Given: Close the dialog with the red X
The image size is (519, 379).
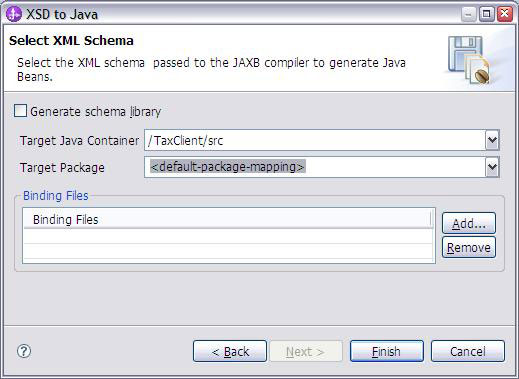Looking at the screenshot, I should (x=505, y=14).
